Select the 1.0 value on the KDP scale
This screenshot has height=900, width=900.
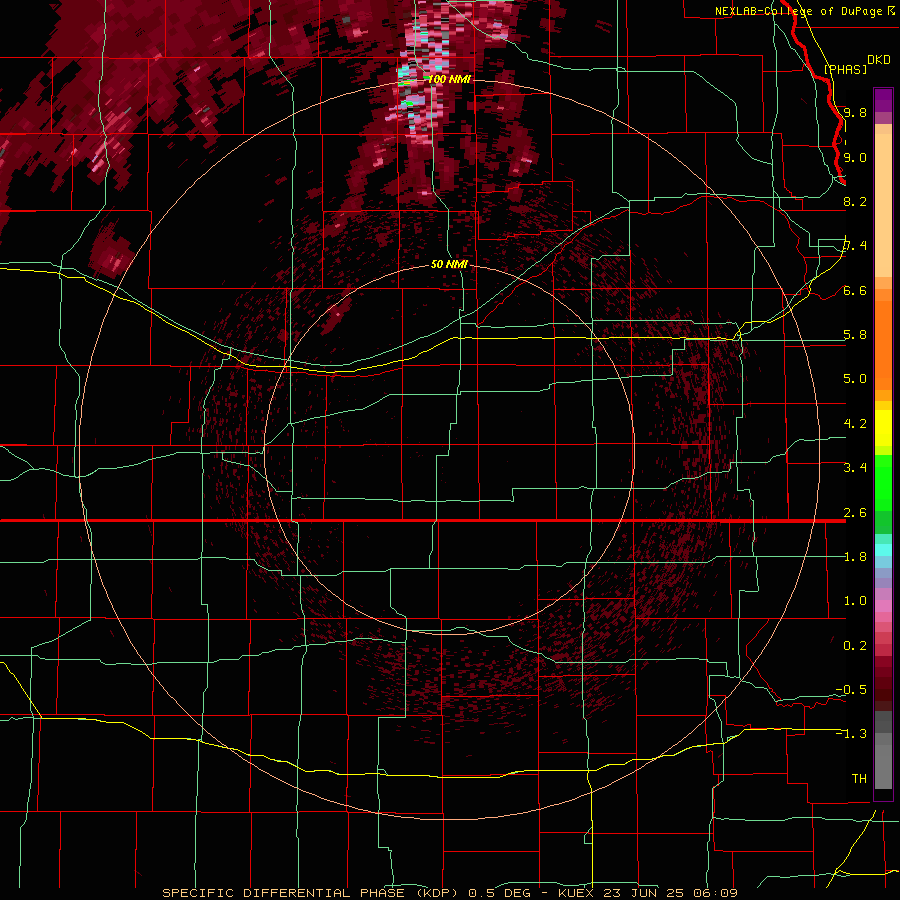(x=855, y=601)
